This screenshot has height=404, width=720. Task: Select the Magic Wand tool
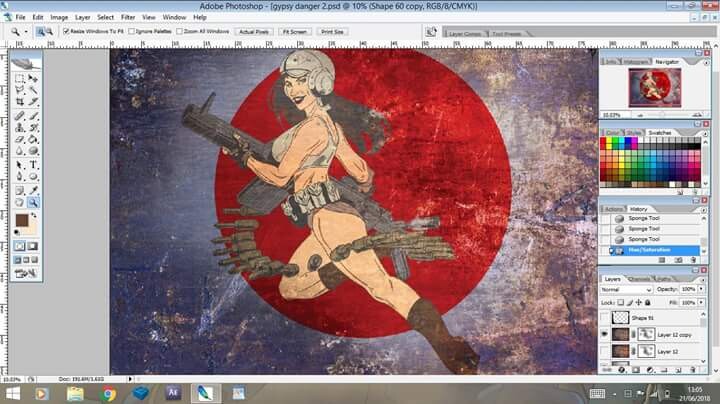(x=33, y=90)
